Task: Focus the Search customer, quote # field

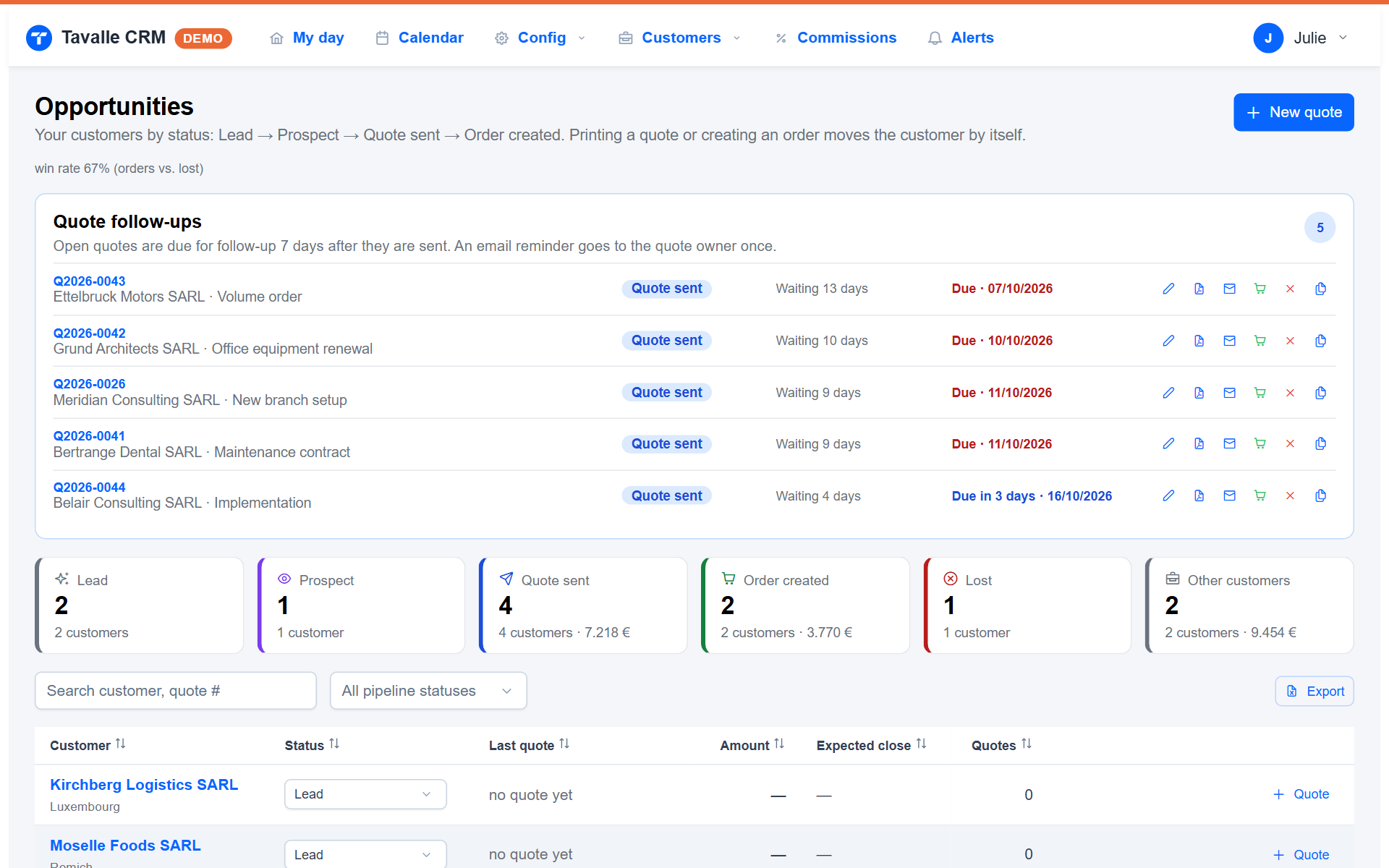Action: point(176,691)
